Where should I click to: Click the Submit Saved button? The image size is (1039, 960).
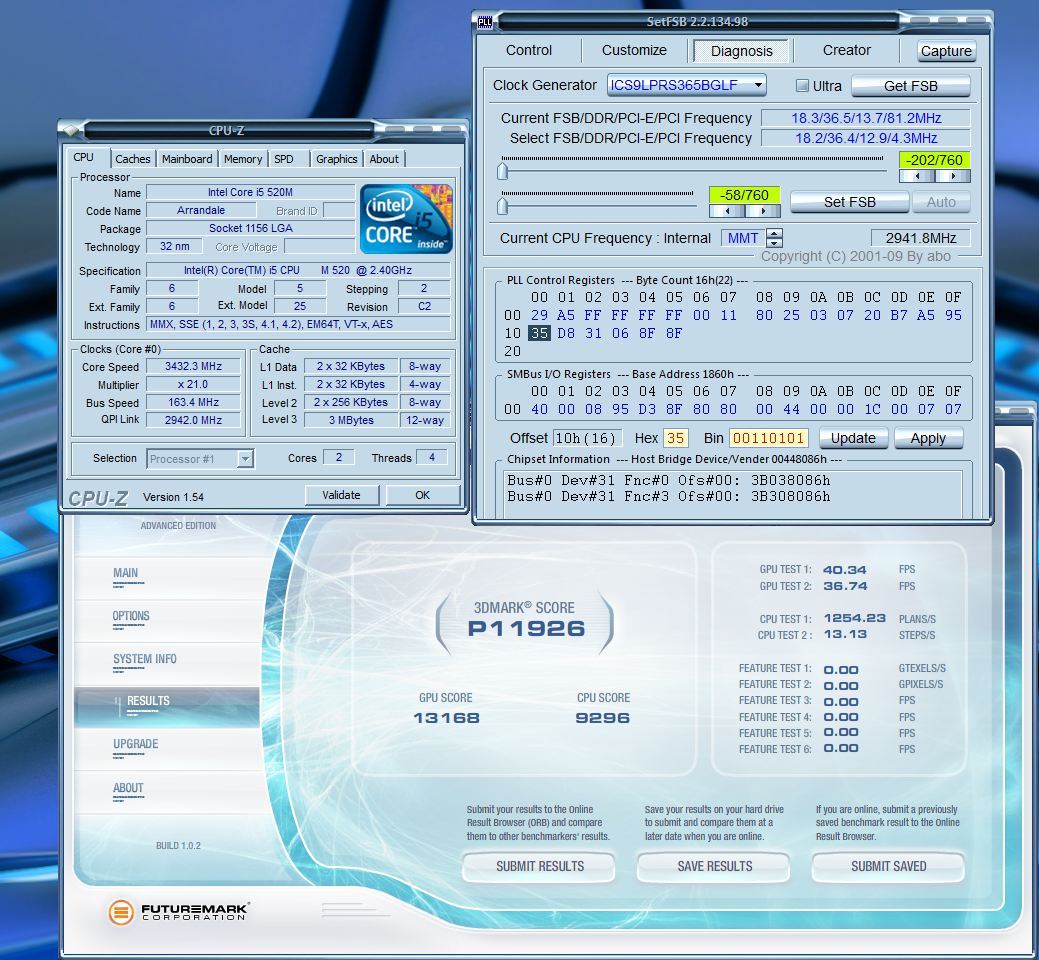point(889,867)
